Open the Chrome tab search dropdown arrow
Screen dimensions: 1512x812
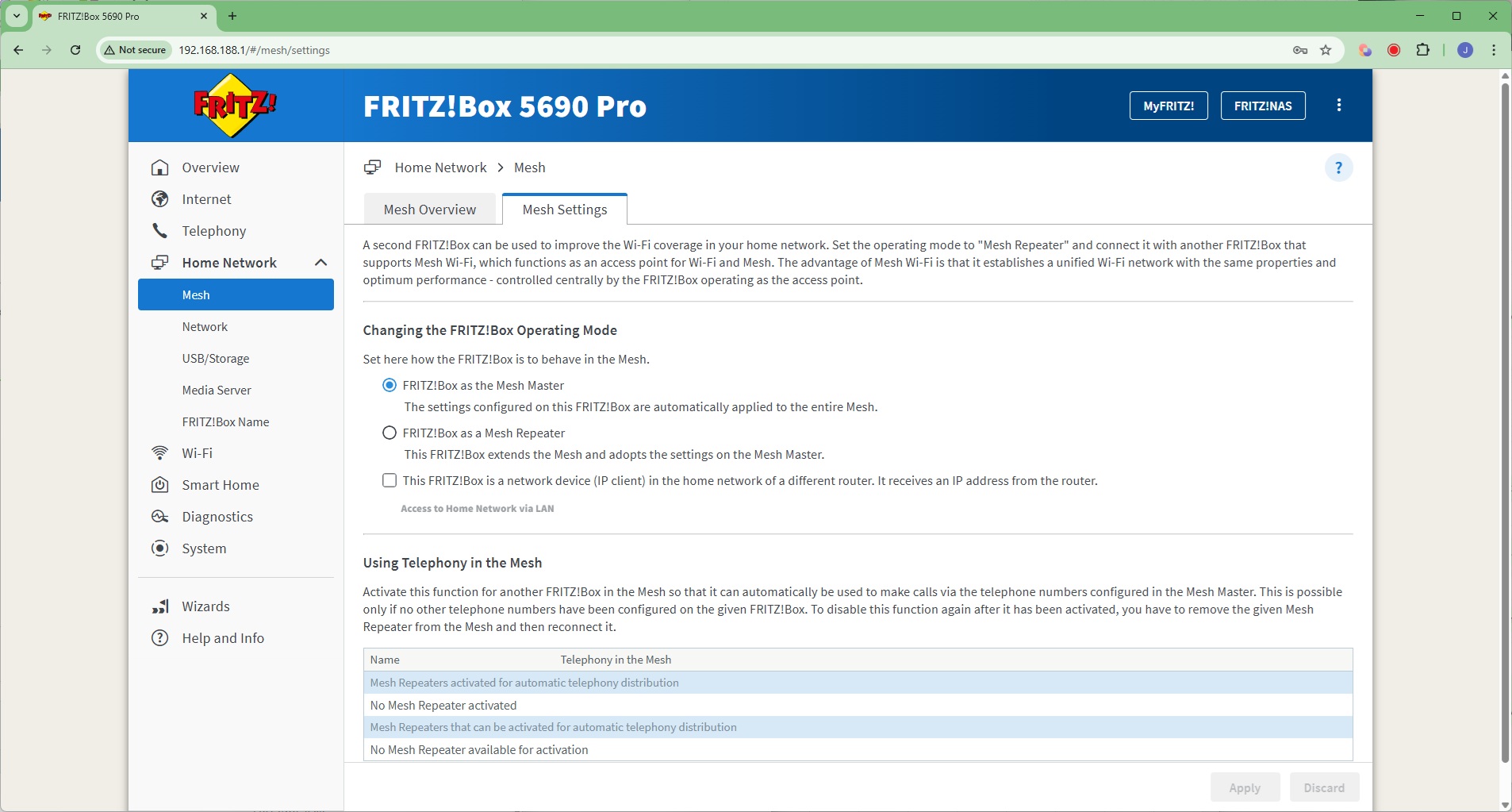coord(16,16)
